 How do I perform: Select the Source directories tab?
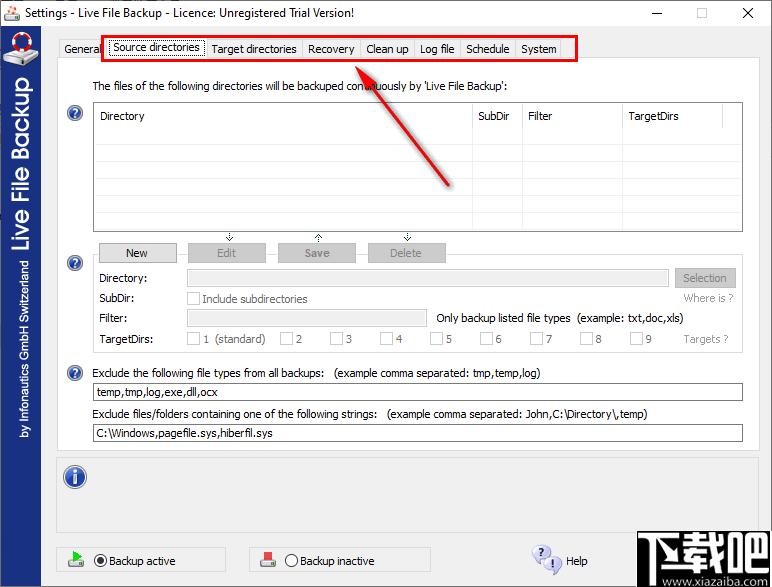pos(157,47)
